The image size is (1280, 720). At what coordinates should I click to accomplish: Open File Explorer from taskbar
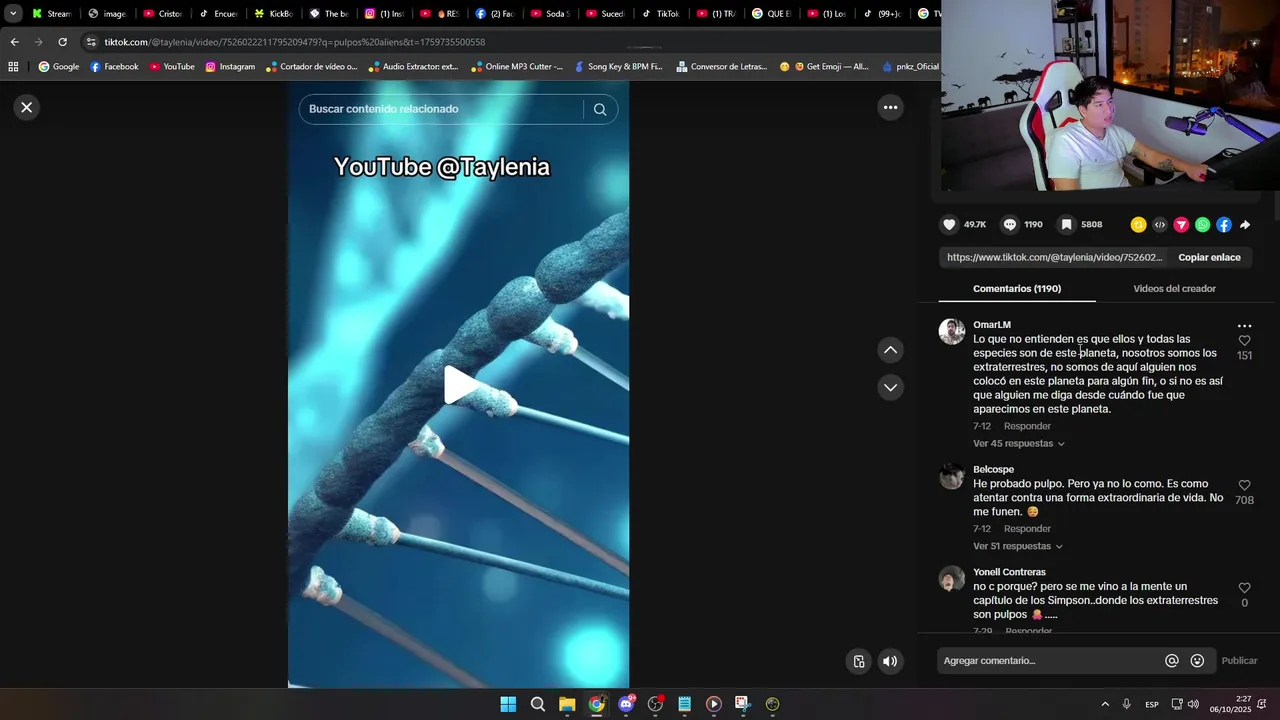click(567, 704)
